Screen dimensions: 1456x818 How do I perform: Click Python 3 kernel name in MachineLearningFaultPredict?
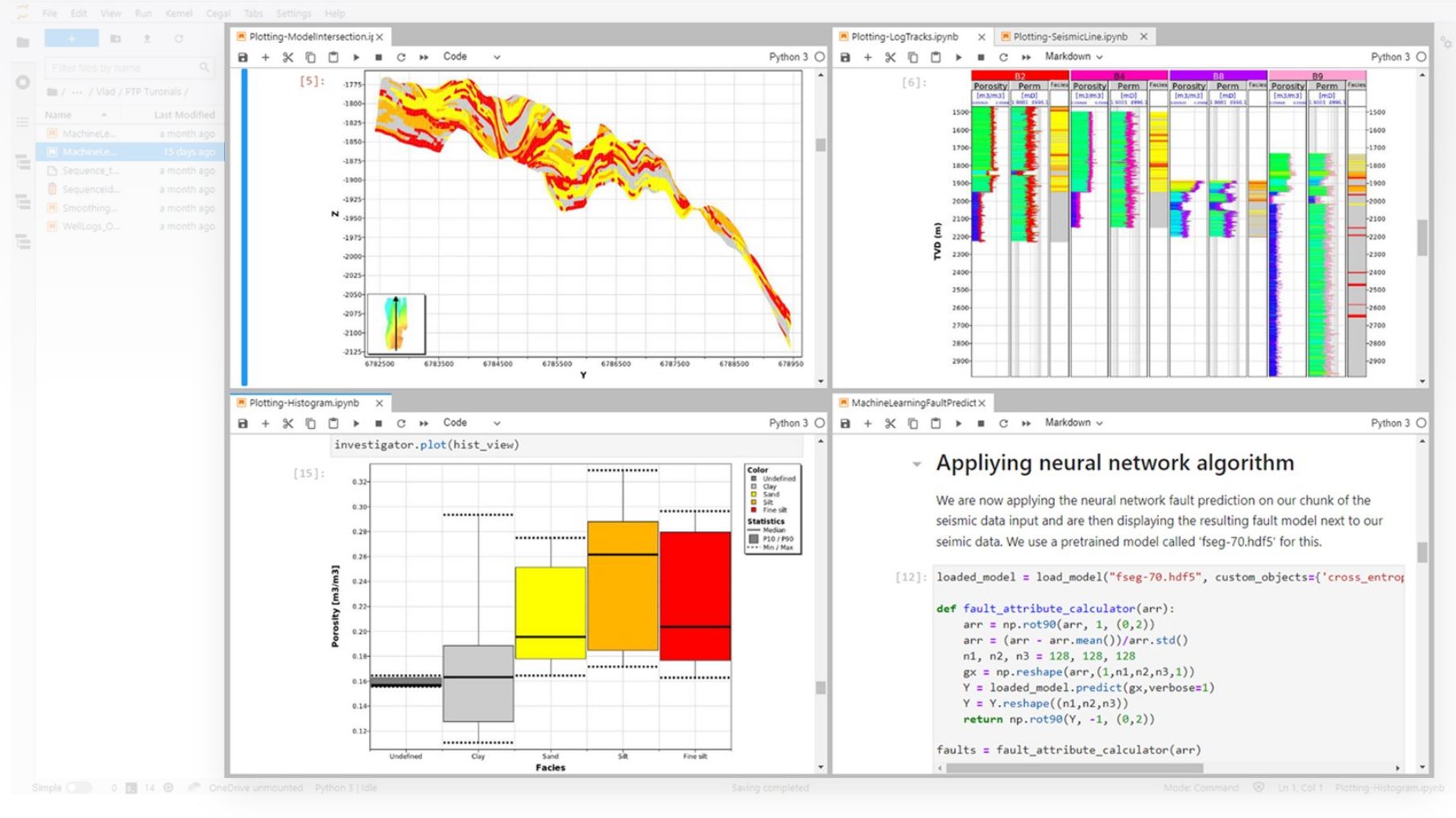[x=1391, y=423]
